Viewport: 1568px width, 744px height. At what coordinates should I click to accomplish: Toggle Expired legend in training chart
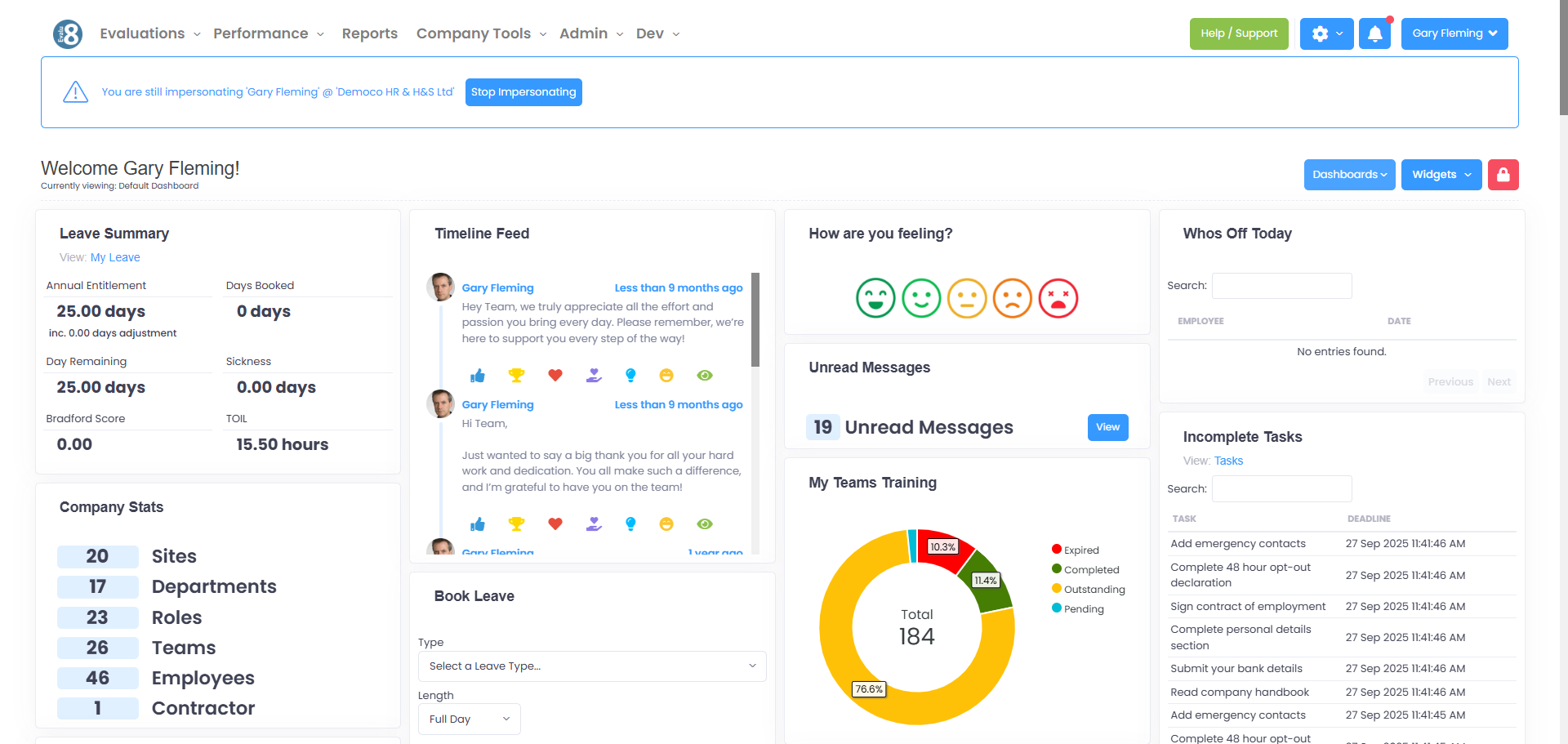click(1076, 550)
